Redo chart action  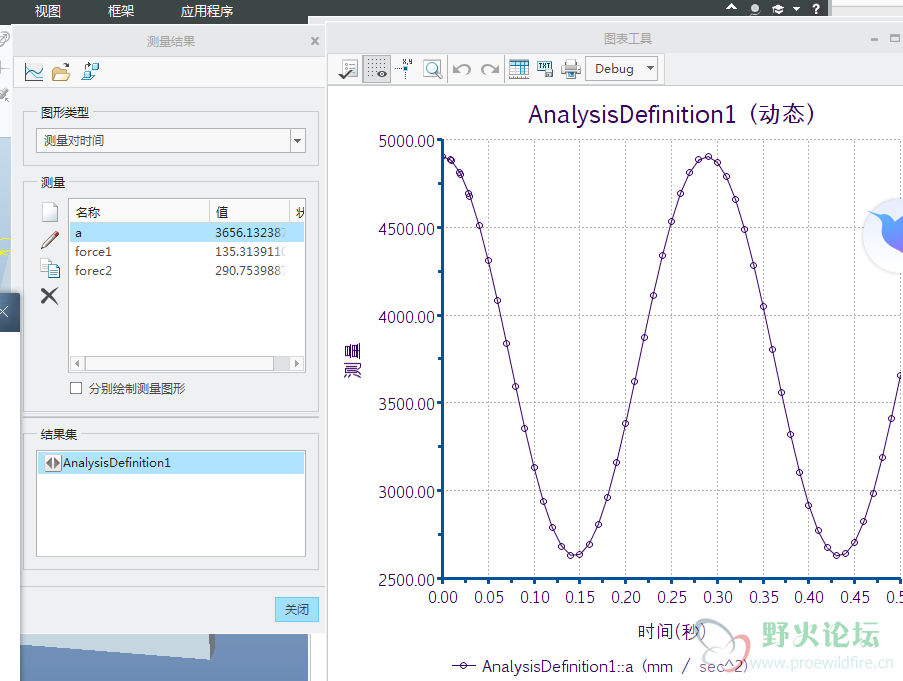490,70
